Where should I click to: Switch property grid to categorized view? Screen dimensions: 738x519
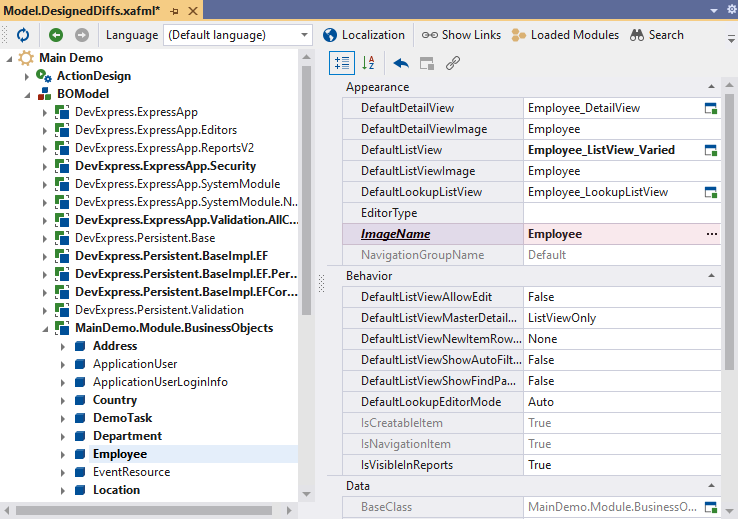342,63
